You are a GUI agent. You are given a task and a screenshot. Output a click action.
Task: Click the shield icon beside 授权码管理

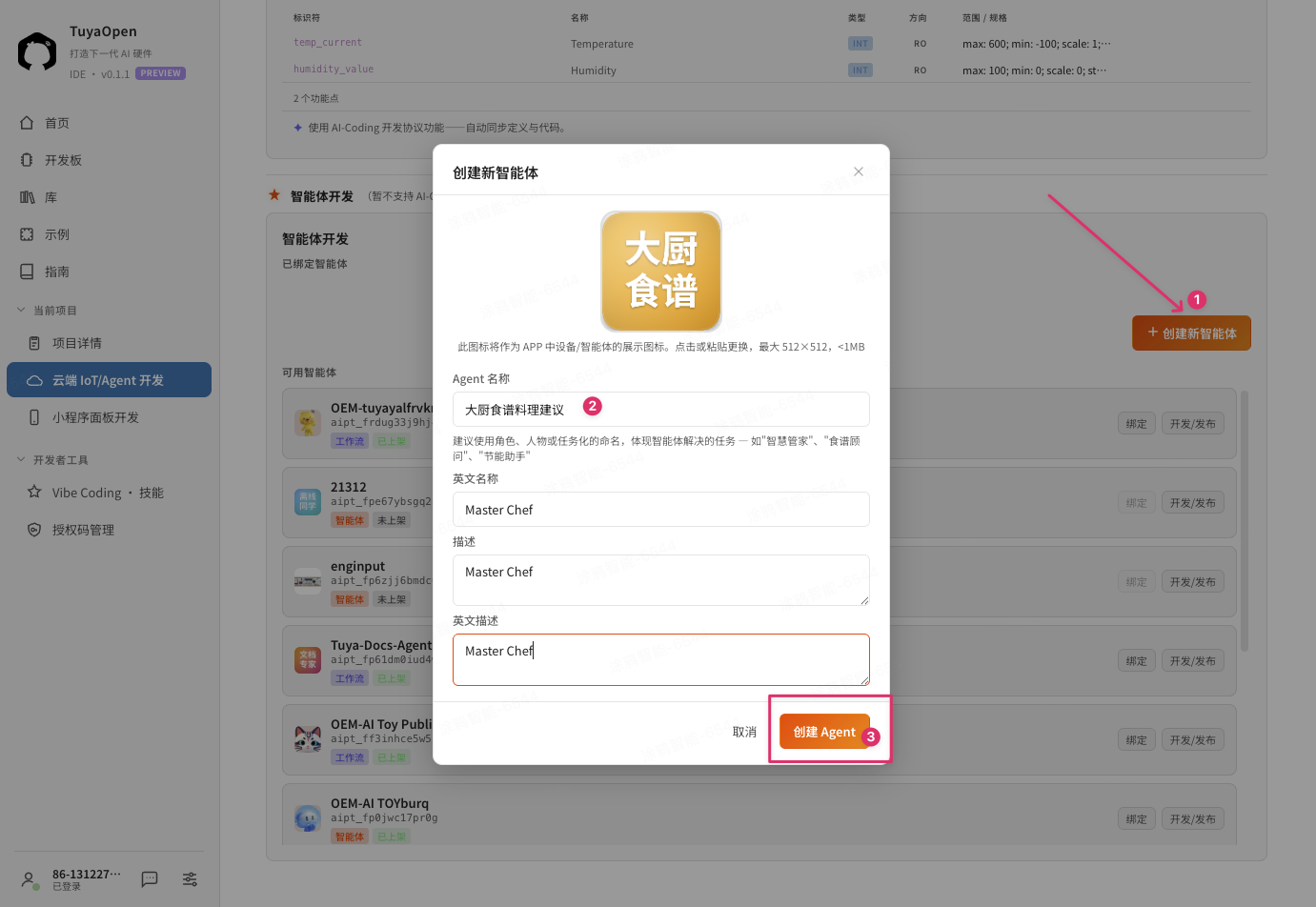tap(34, 530)
